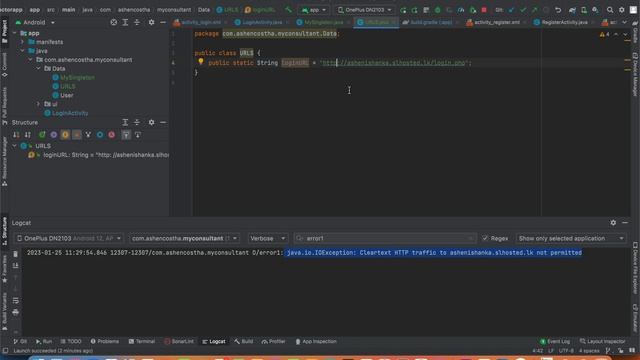
Task: Click the build hammer icon
Action: [x=289, y=9]
